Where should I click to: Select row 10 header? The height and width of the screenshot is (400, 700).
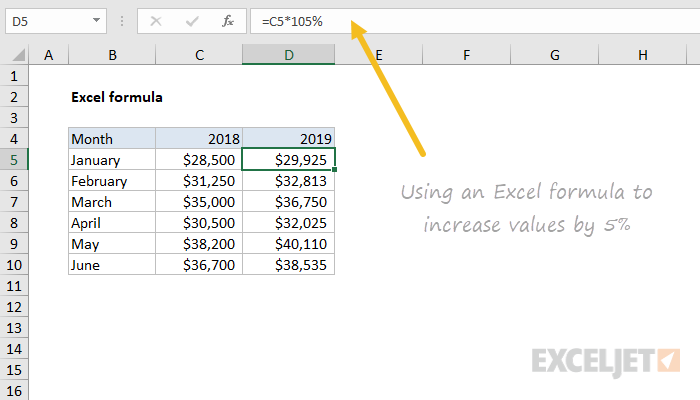click(14, 265)
